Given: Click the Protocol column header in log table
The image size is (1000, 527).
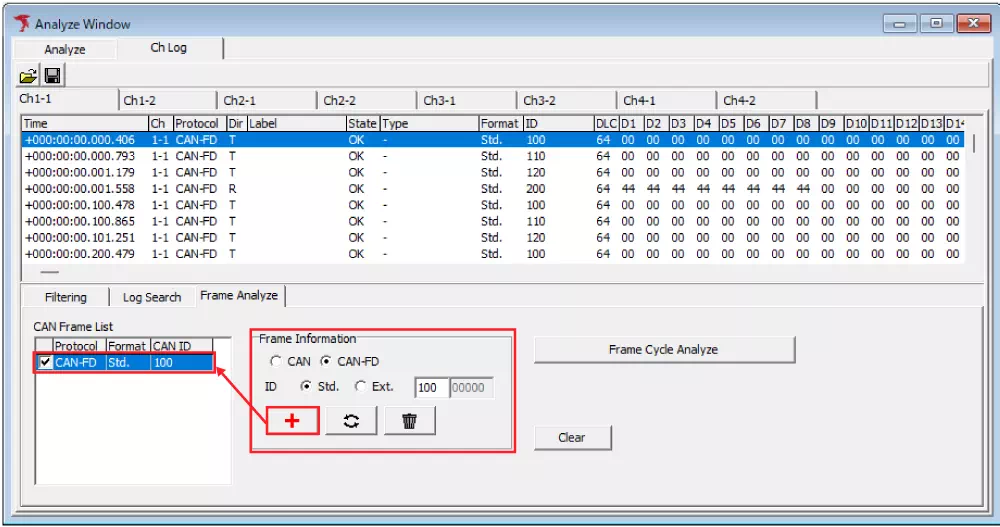Looking at the screenshot, I should 200,123.
